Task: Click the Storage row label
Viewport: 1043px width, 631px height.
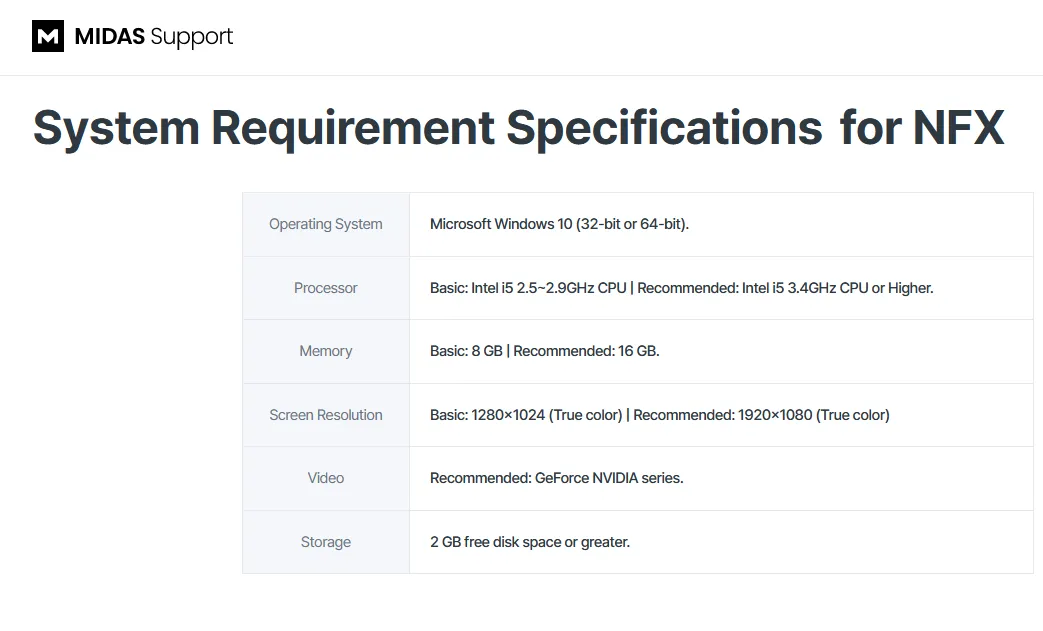Action: 325,542
